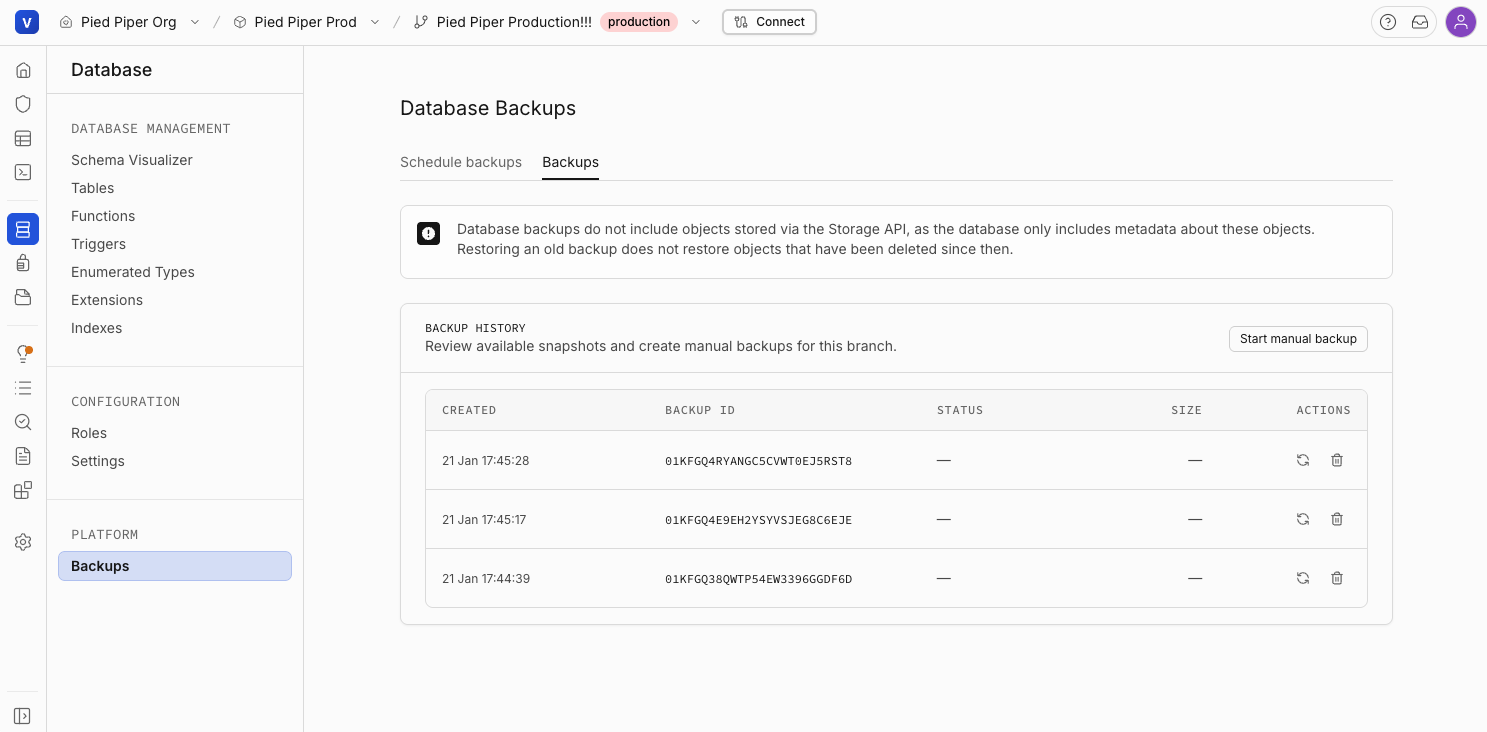Open the Home icon in left sidebar
Viewport: 1487px width, 732px height.
[x=23, y=70]
